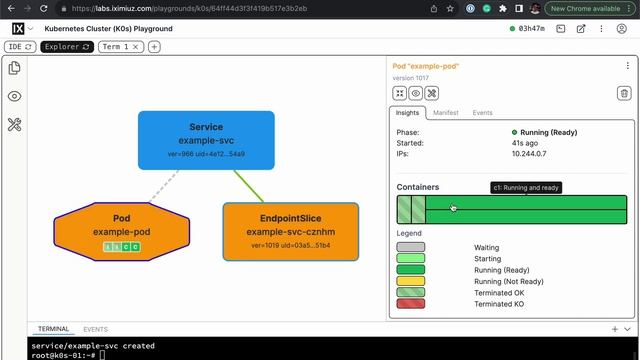The image size is (640, 360).
Task: Add a new tab with the plus button
Action: (x=154, y=47)
